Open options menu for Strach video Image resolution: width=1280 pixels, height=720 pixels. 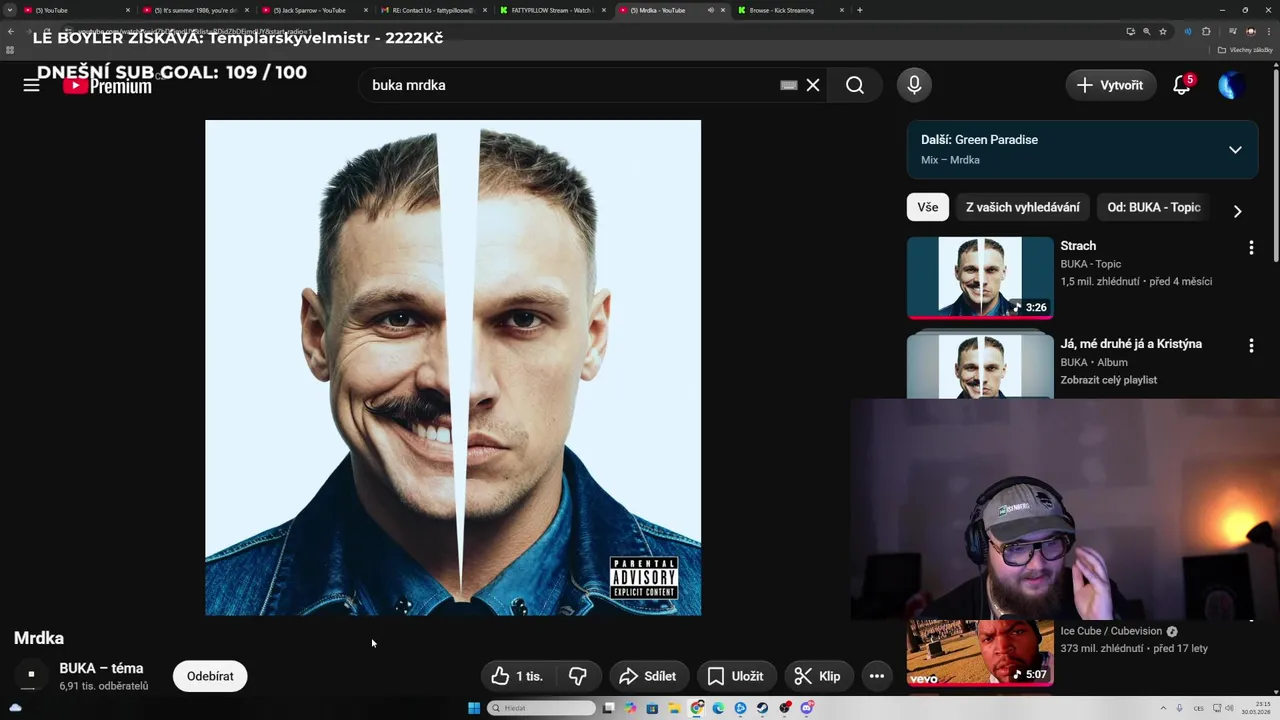(x=1251, y=247)
